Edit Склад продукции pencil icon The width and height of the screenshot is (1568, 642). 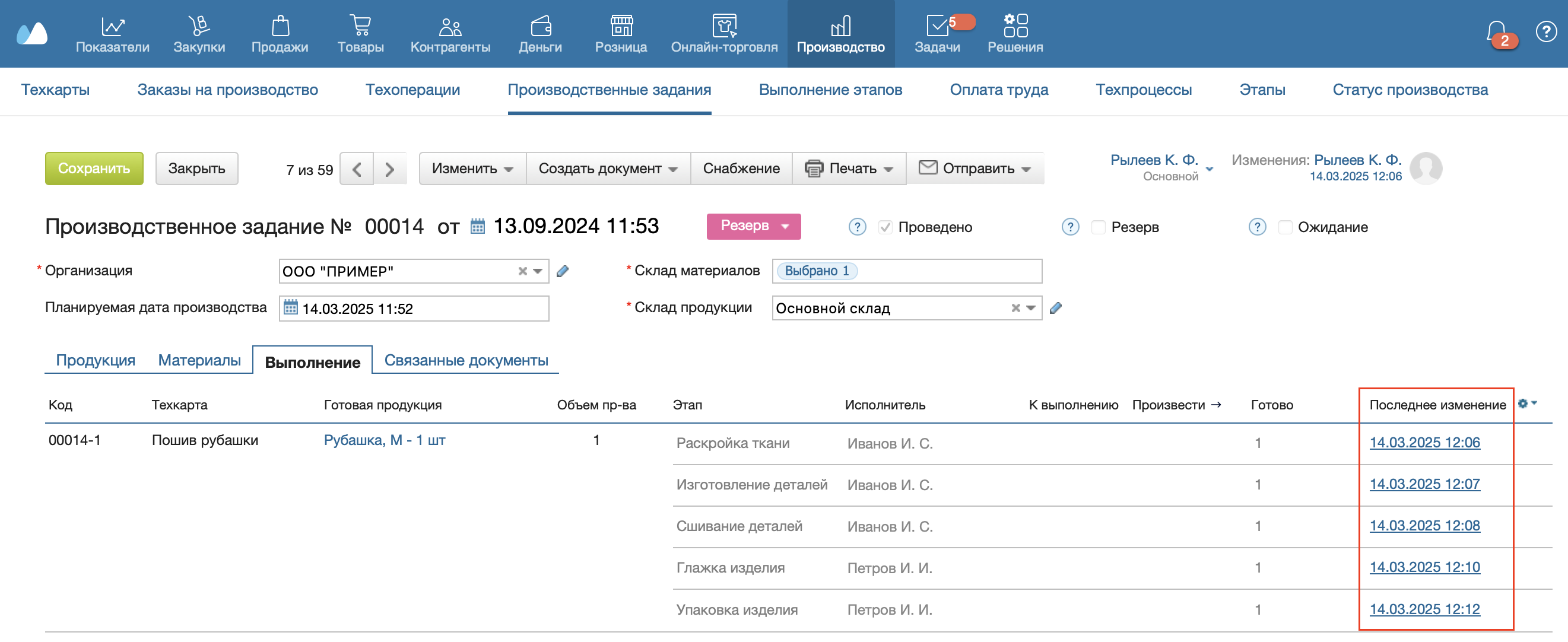1055,308
